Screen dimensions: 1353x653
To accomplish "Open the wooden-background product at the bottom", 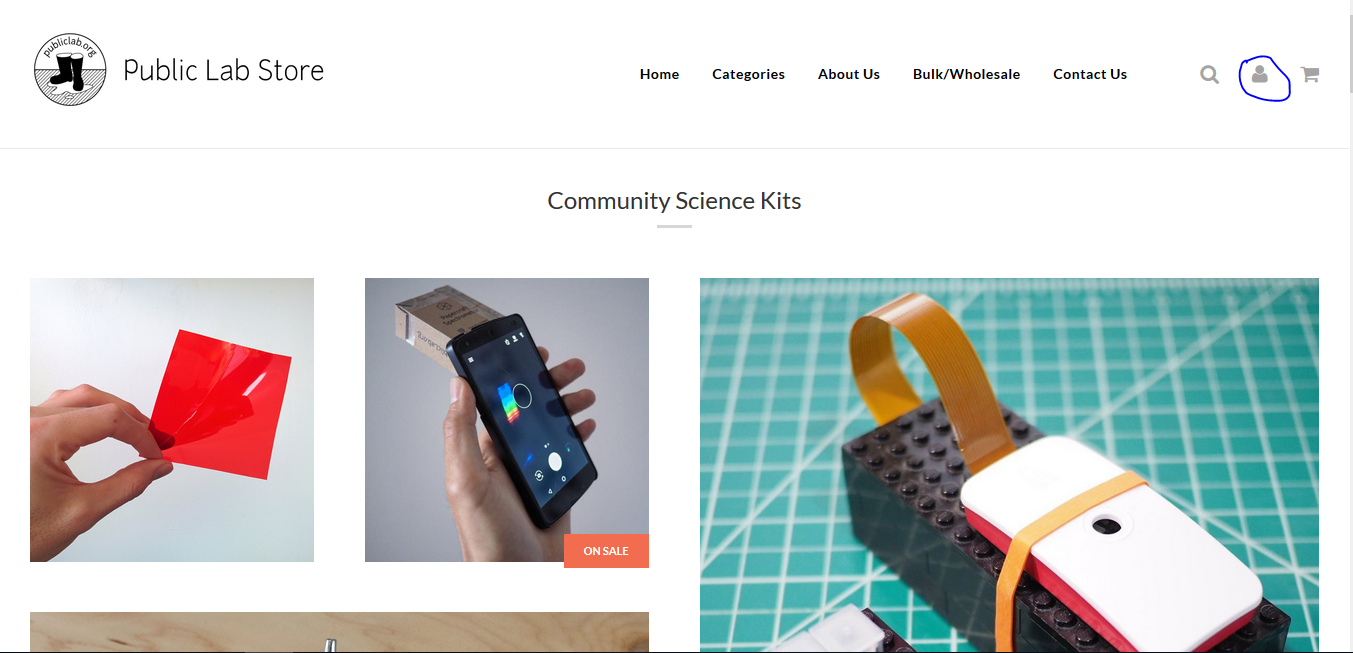I will (x=339, y=632).
